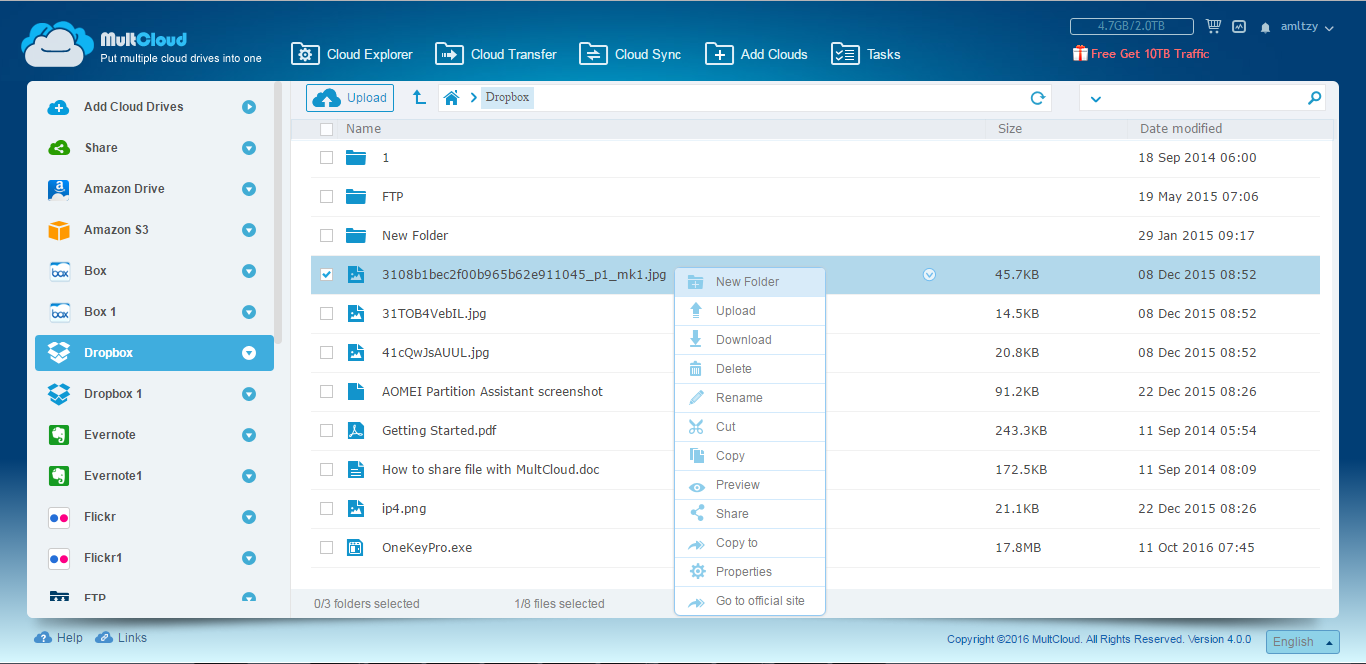
Task: Click the search input field
Action: tap(1200, 98)
